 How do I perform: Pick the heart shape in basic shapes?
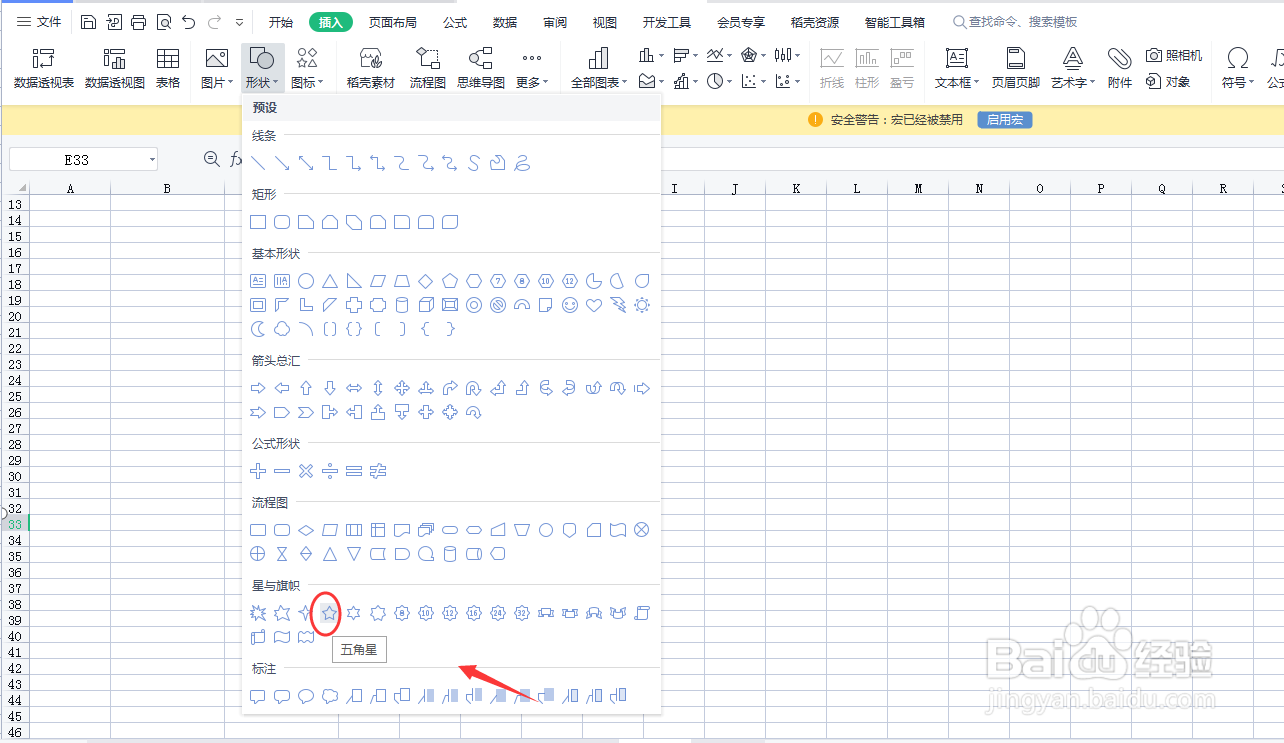tap(594, 305)
